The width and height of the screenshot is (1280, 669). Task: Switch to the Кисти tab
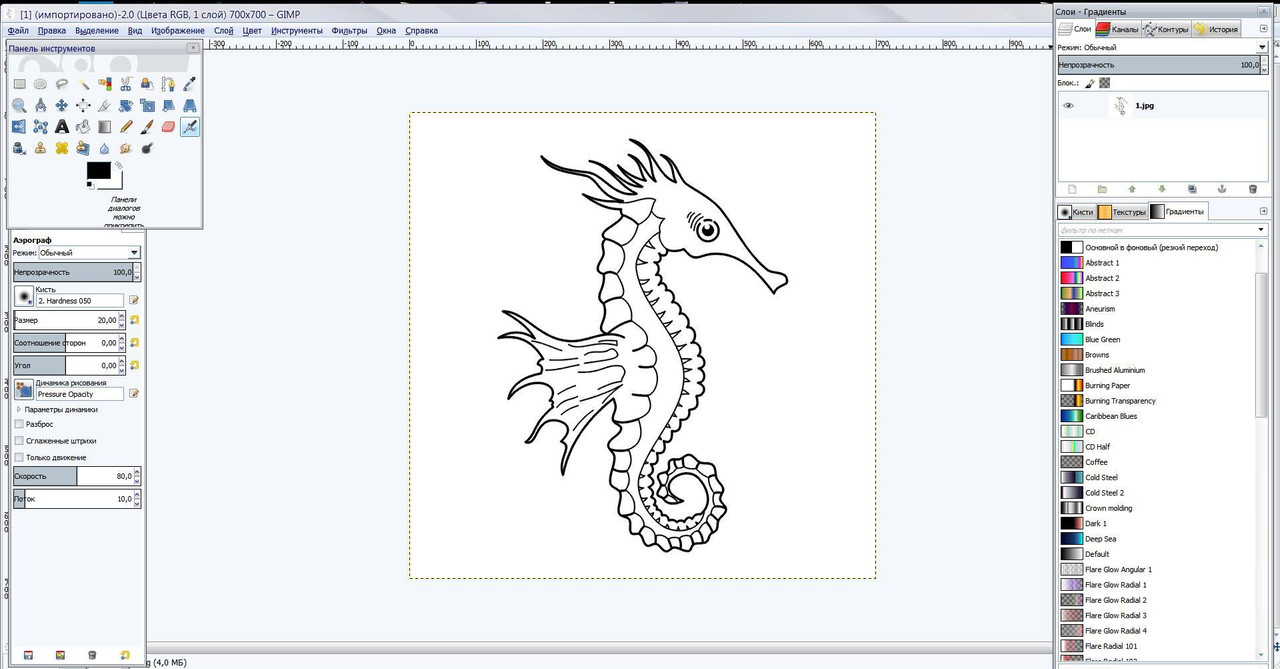[x=1076, y=212]
